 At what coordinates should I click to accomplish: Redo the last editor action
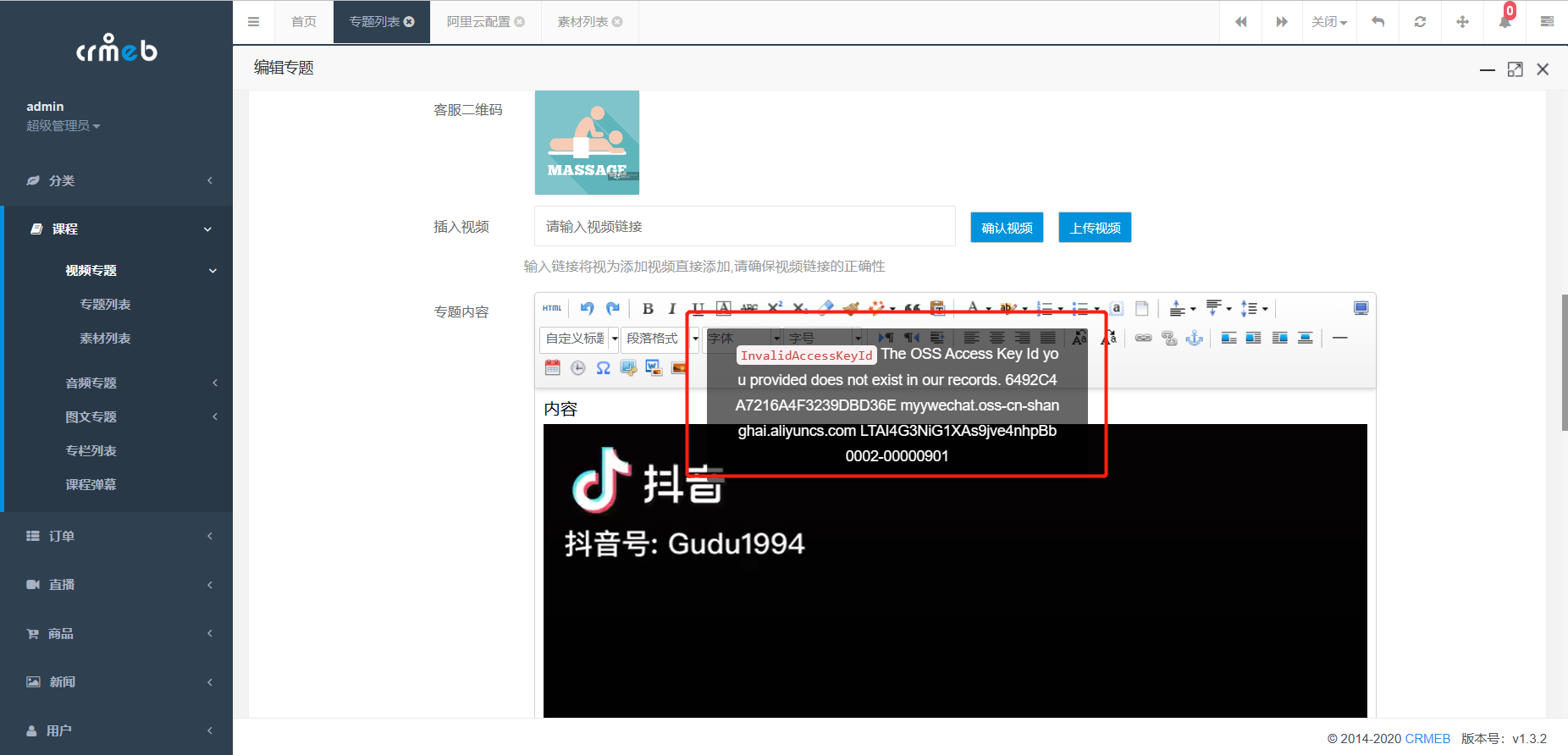613,308
